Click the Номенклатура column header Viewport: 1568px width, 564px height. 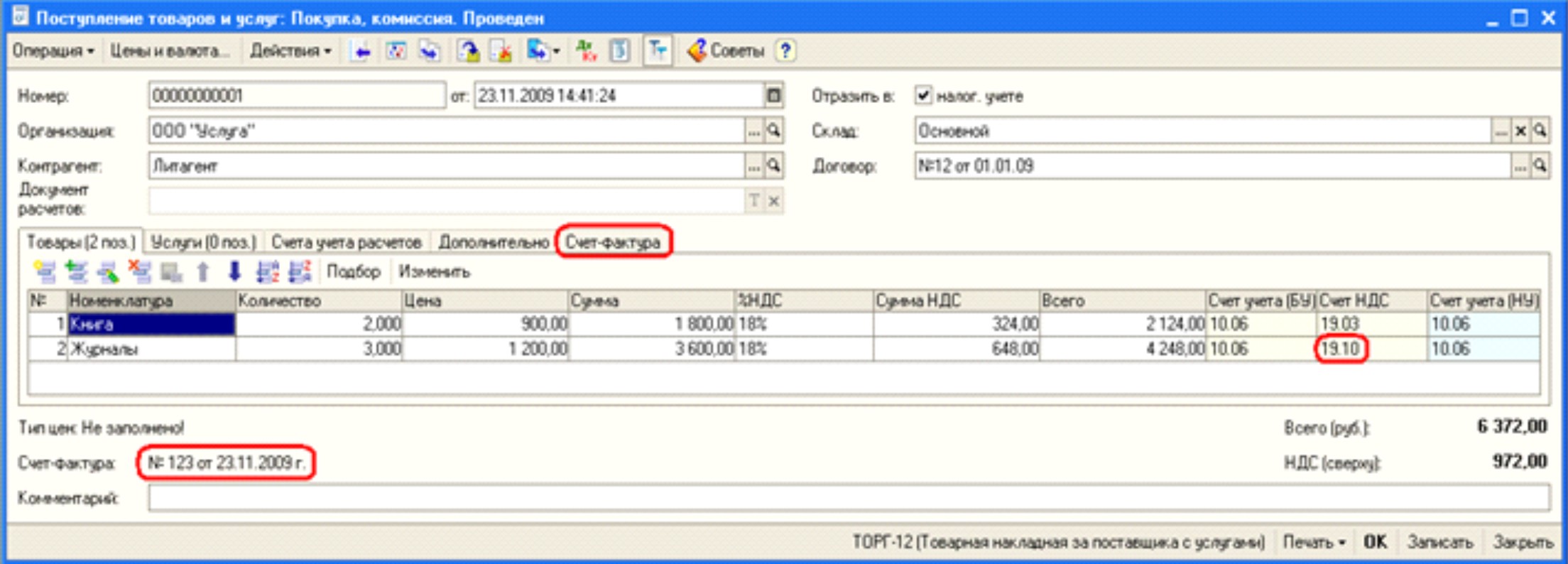[x=151, y=301]
